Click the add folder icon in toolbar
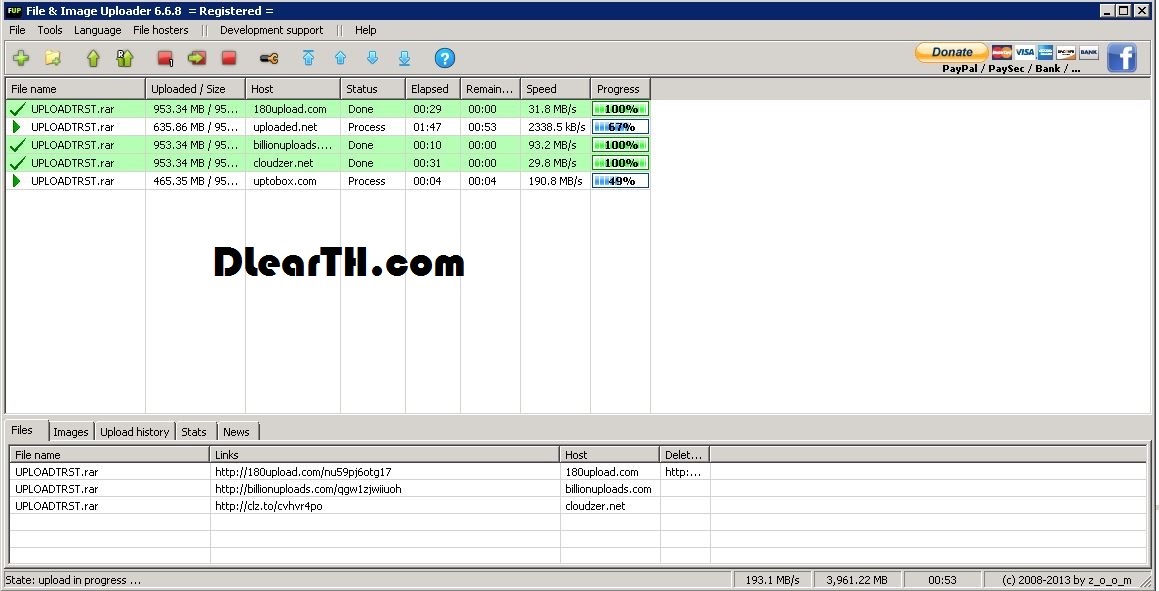 53,58
